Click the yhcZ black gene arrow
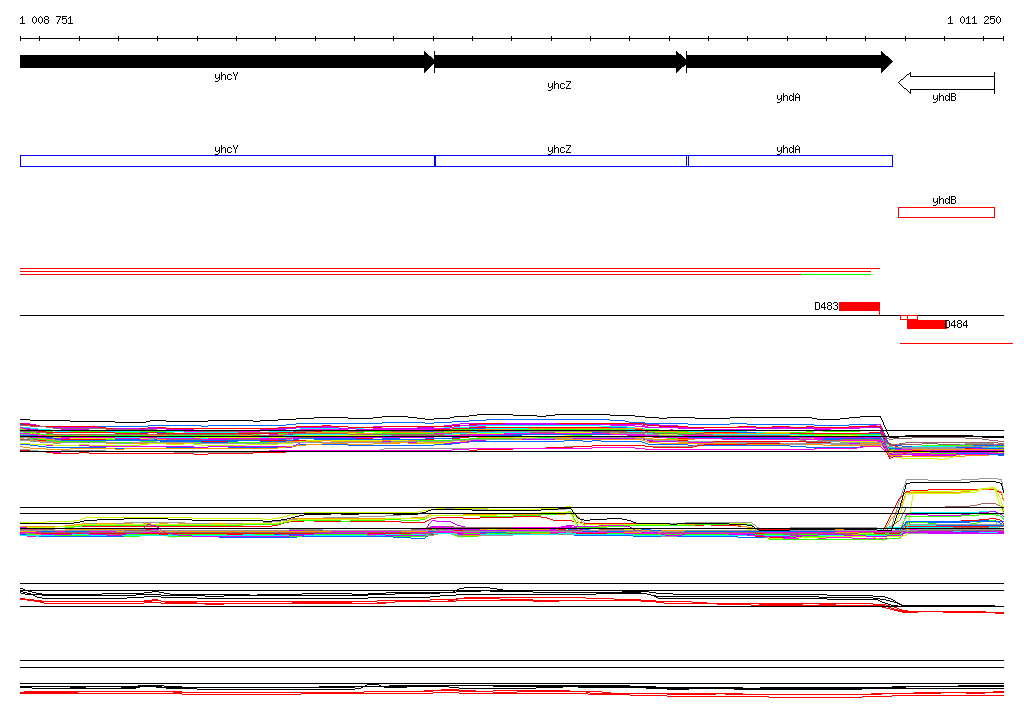The image size is (1024, 714). click(x=560, y=62)
